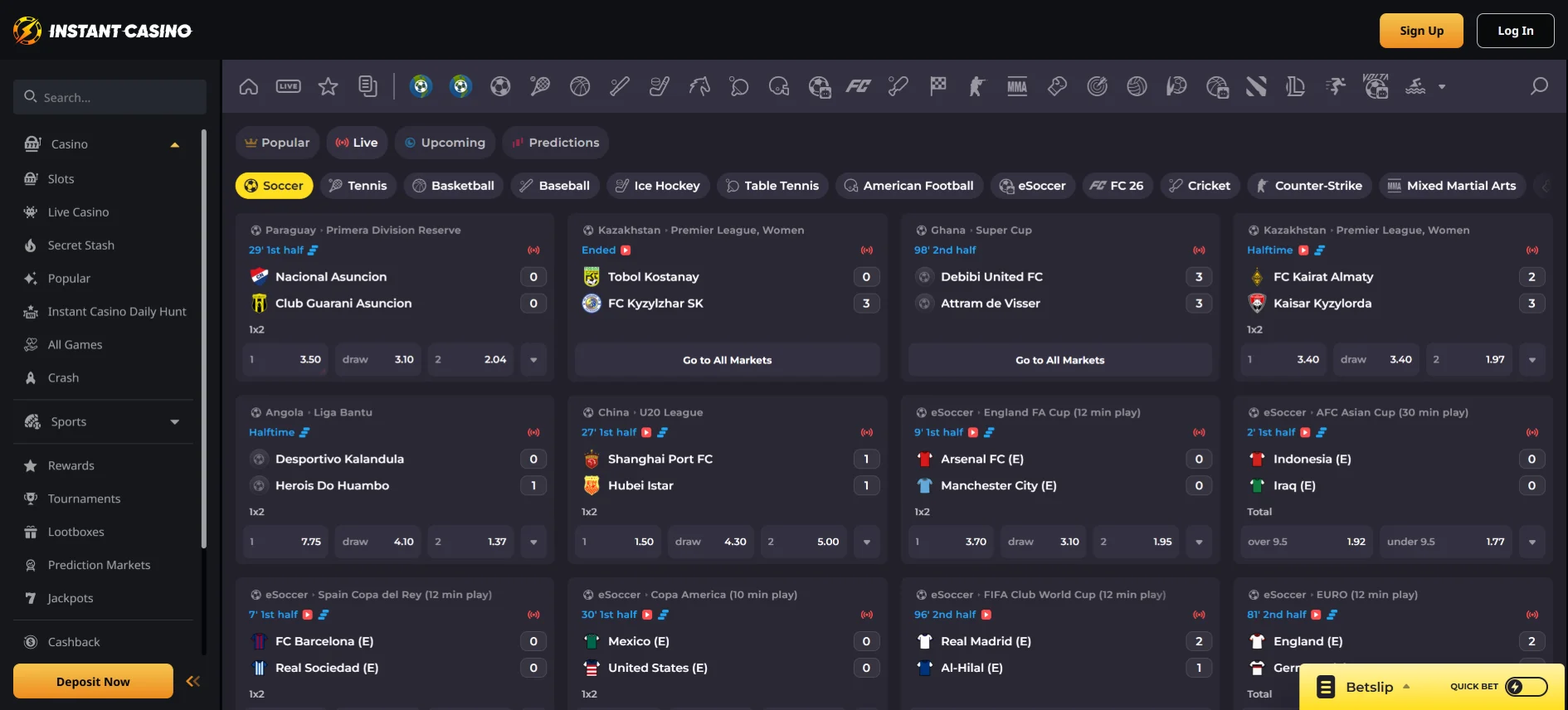This screenshot has width=1568, height=710.
Task: Open sportsbook search magnifier icon
Action: pos(1539,86)
